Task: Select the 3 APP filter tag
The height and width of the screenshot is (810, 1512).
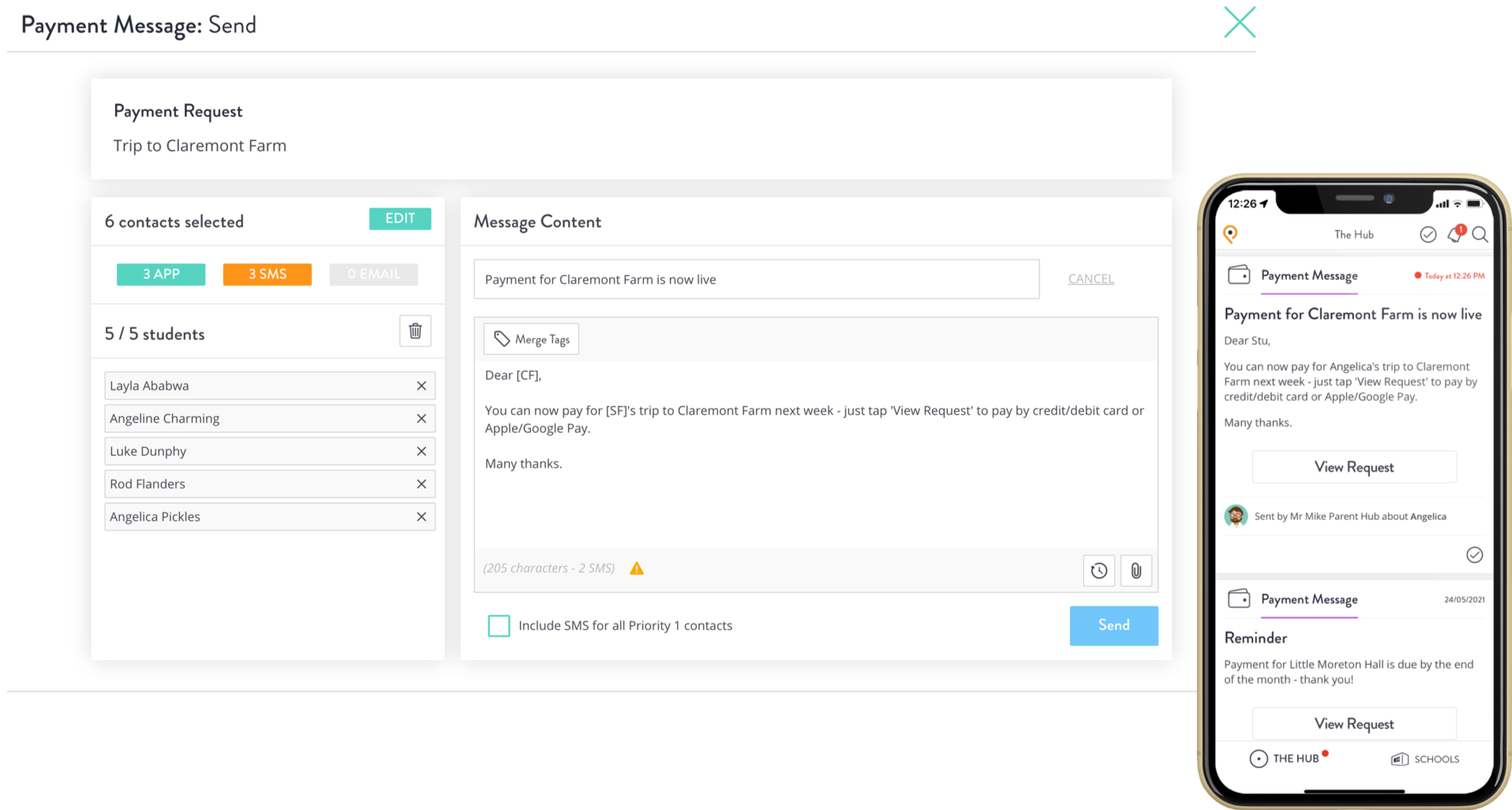Action: [161, 274]
